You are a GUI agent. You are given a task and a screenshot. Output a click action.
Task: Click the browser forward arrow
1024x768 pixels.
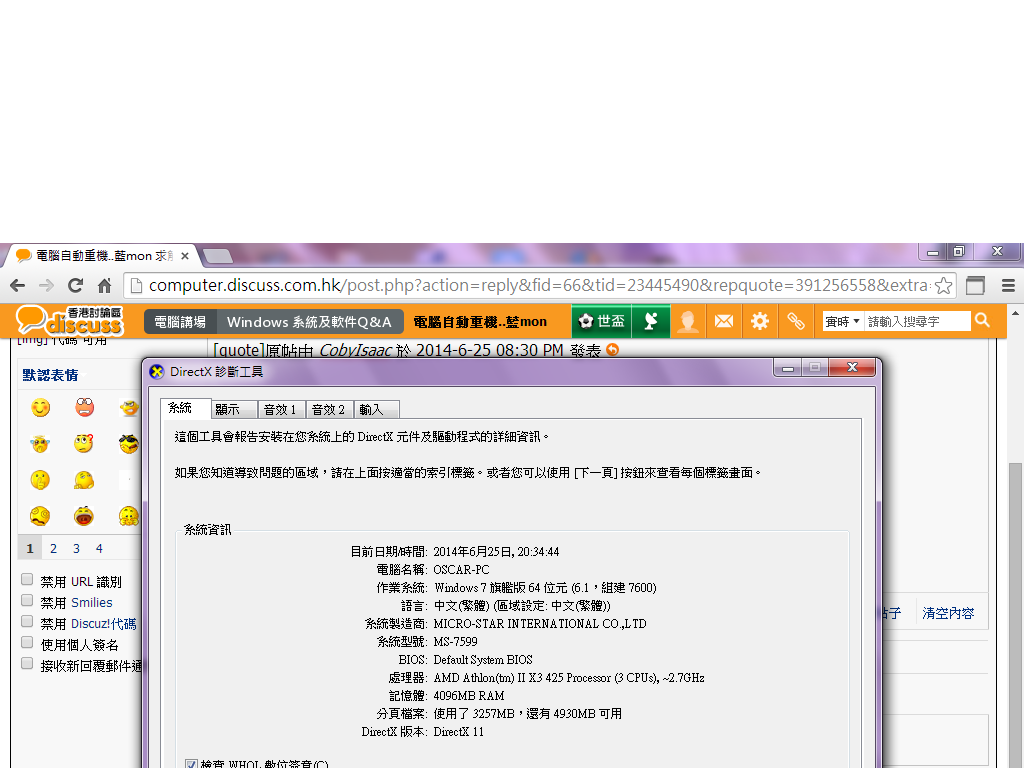46,285
